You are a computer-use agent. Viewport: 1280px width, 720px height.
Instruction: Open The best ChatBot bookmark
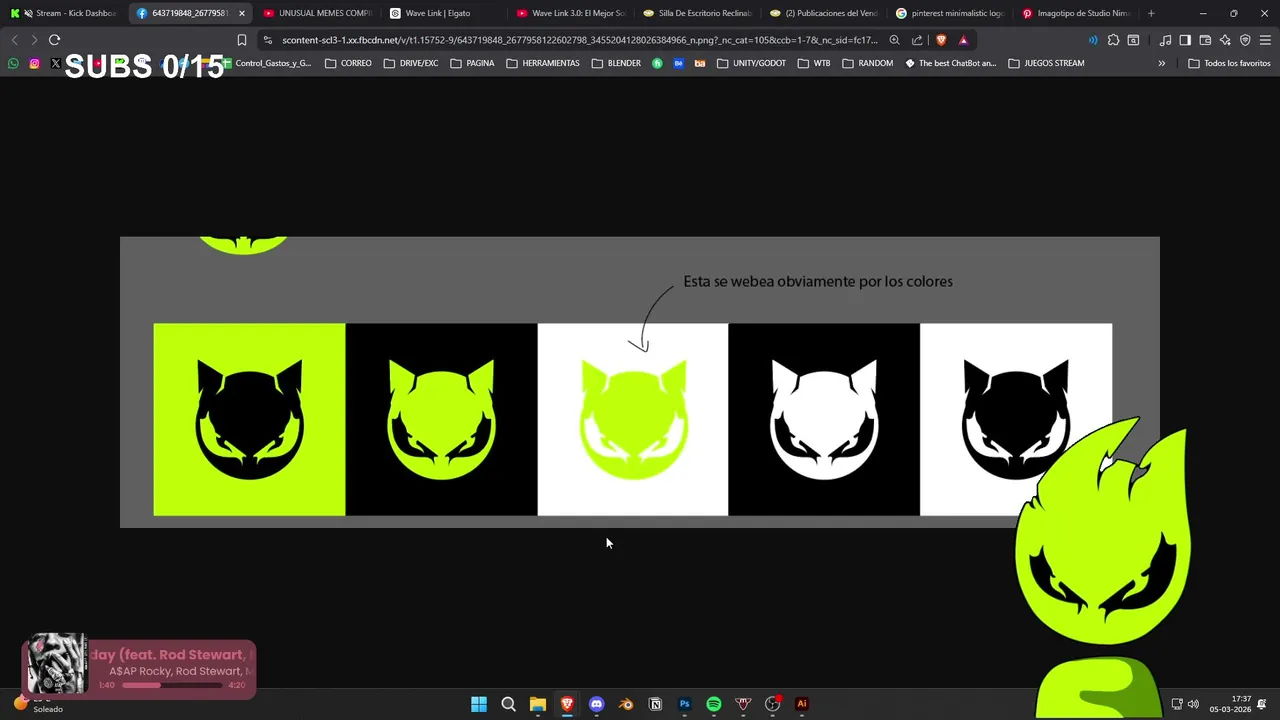click(950, 63)
